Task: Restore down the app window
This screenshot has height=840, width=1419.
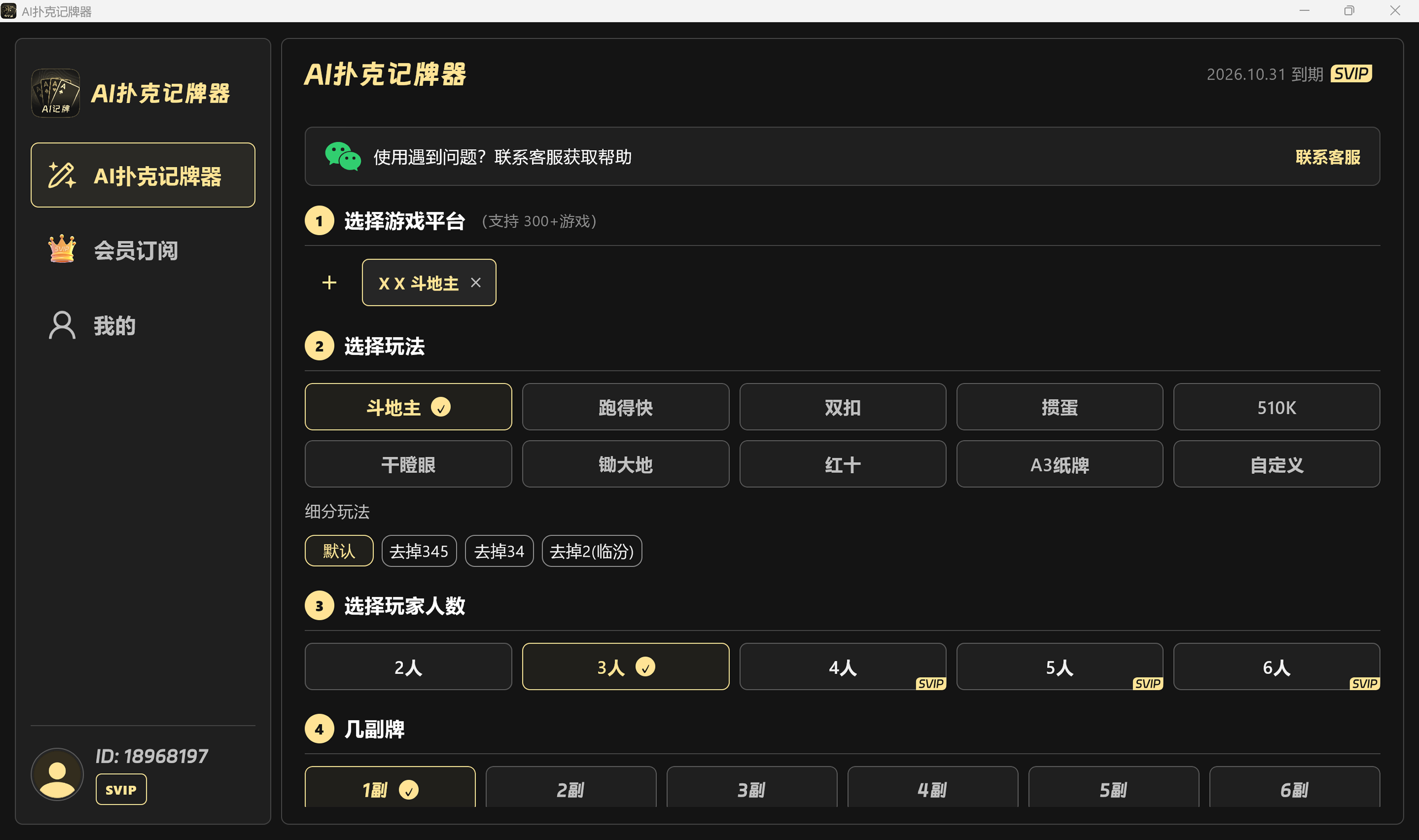Action: 1350,11
